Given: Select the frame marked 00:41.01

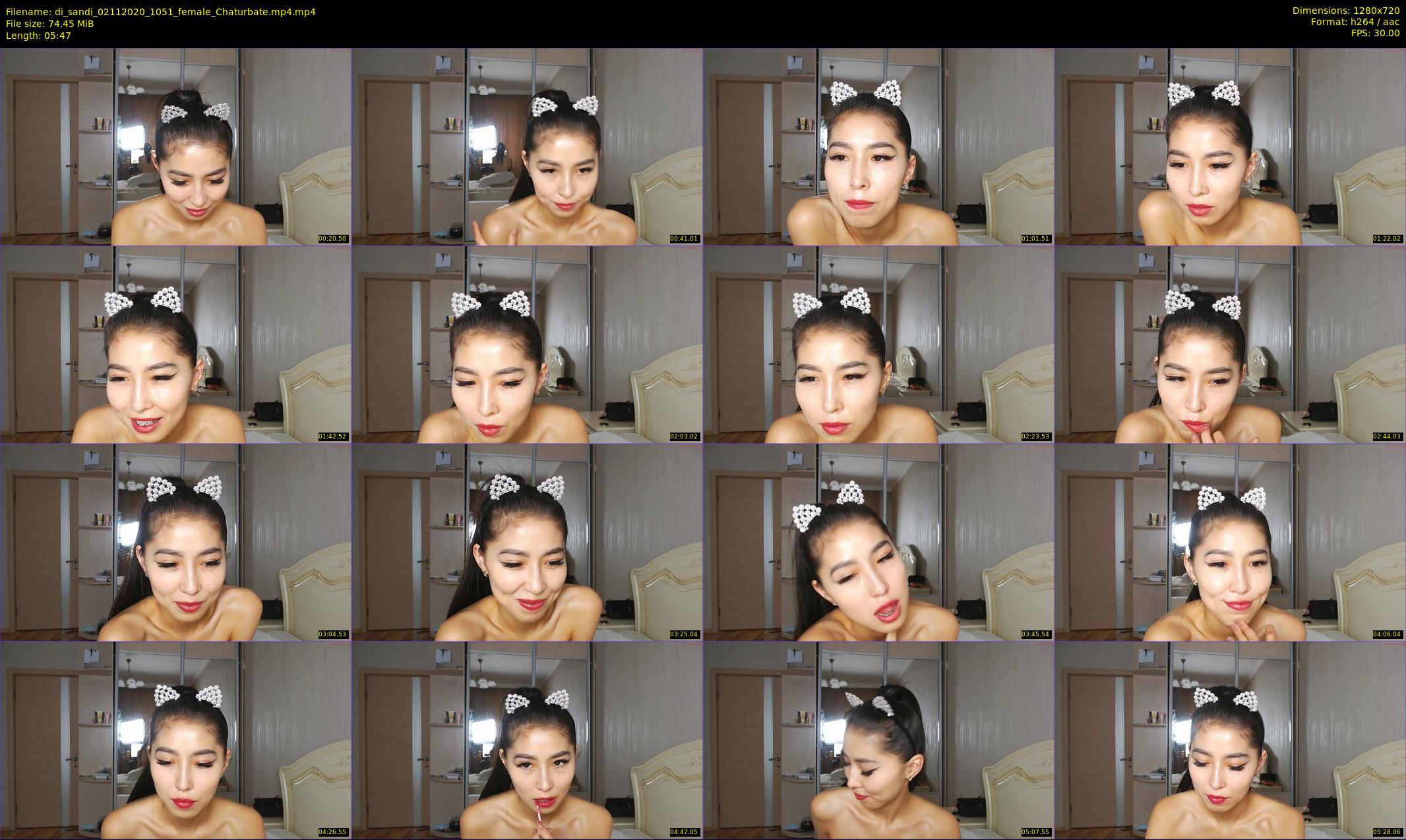Looking at the screenshot, I should (x=527, y=146).
